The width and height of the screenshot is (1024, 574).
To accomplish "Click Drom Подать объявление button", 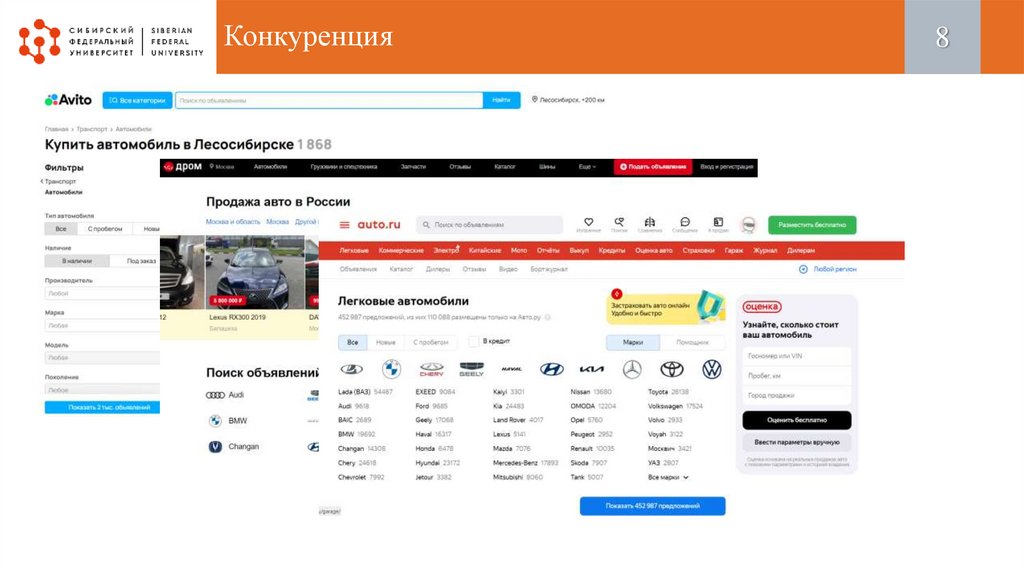I will [653, 167].
